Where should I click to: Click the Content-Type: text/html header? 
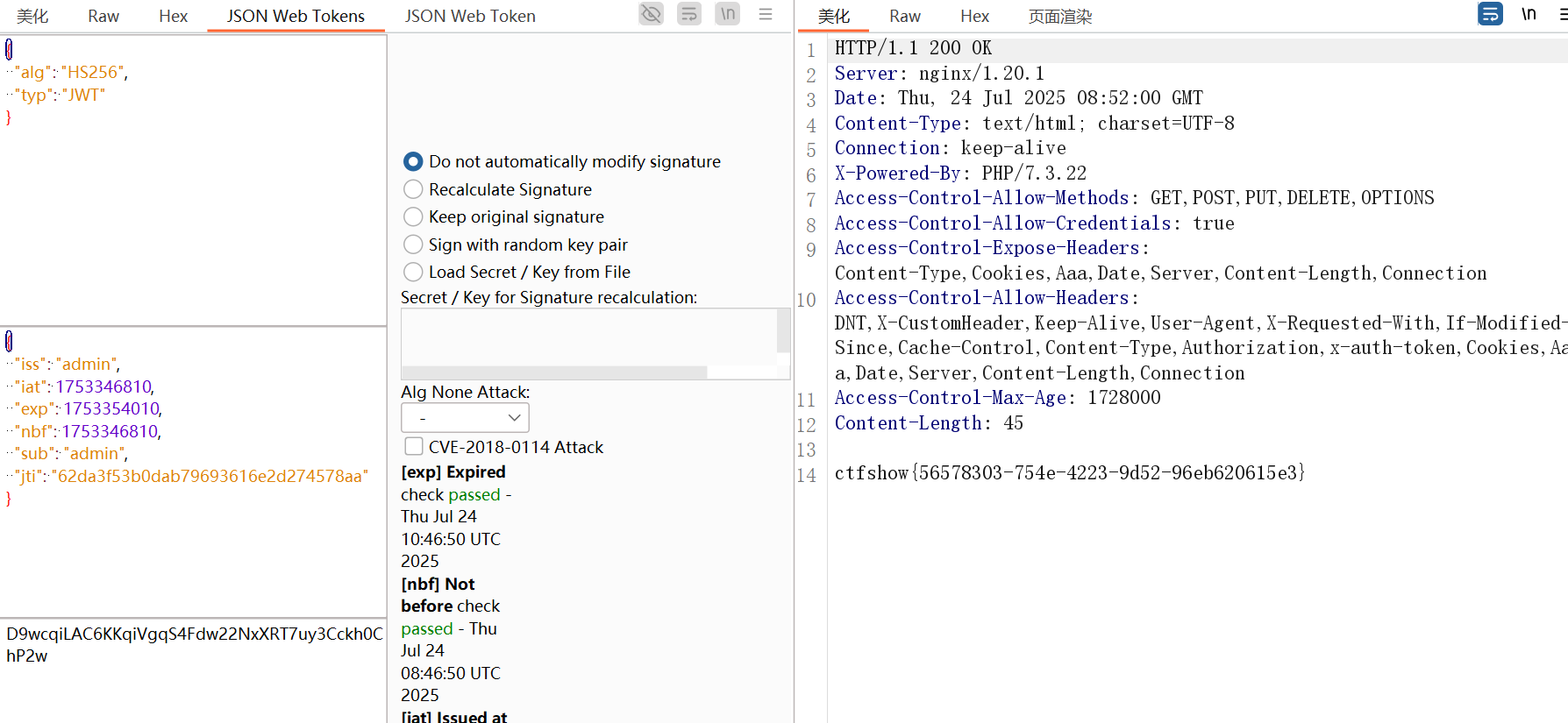click(1034, 124)
